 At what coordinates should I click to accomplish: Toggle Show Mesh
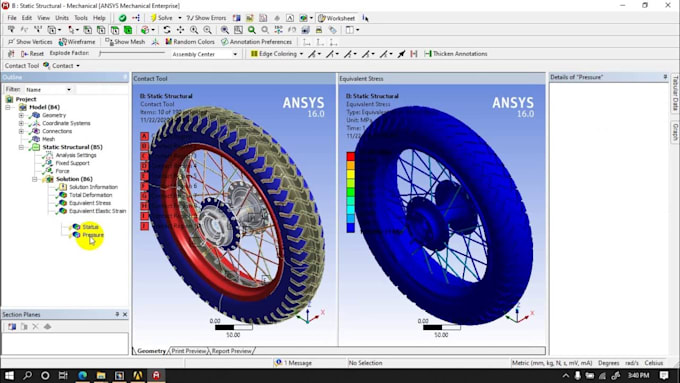coord(125,42)
